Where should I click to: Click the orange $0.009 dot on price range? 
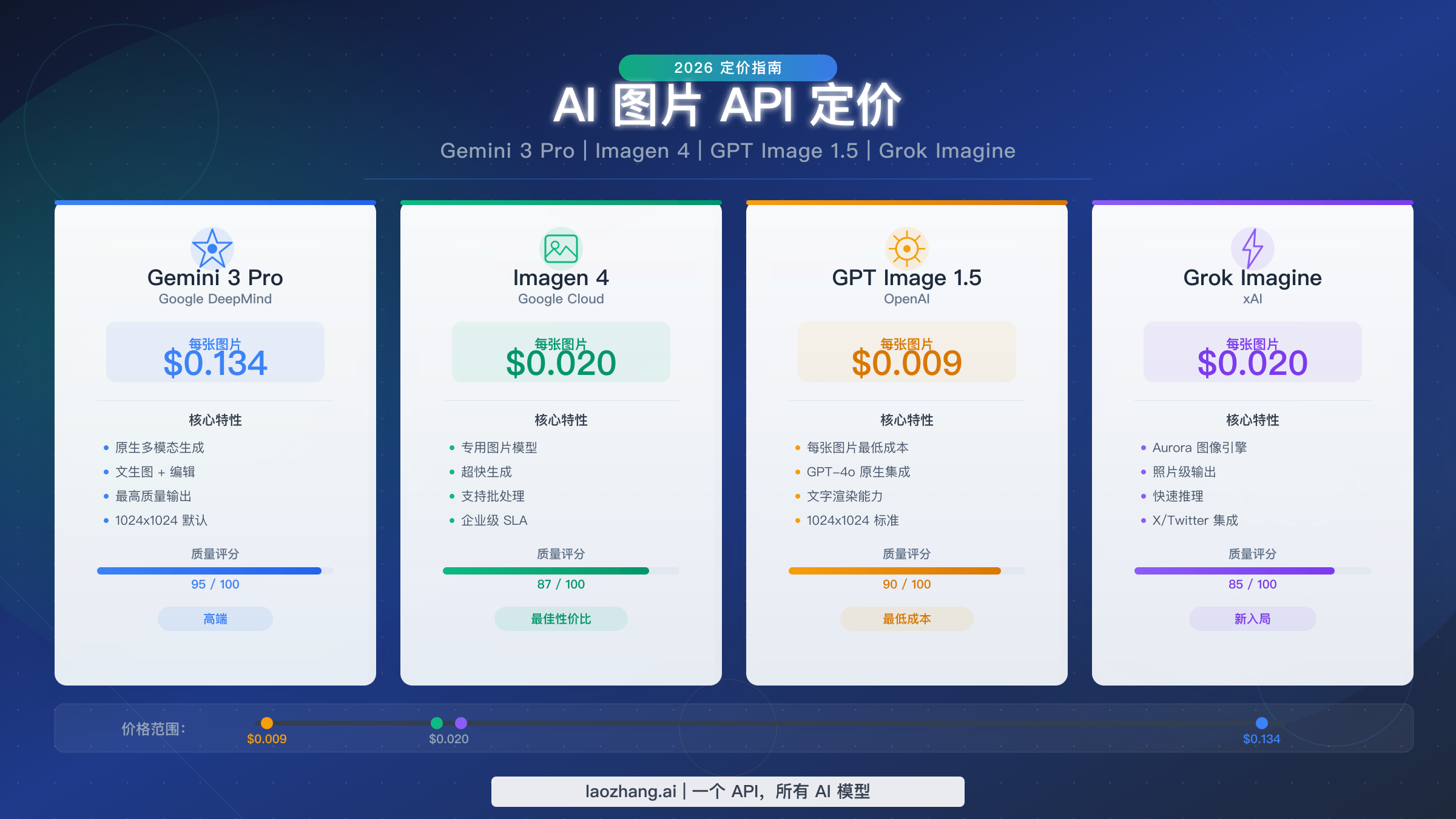267,723
